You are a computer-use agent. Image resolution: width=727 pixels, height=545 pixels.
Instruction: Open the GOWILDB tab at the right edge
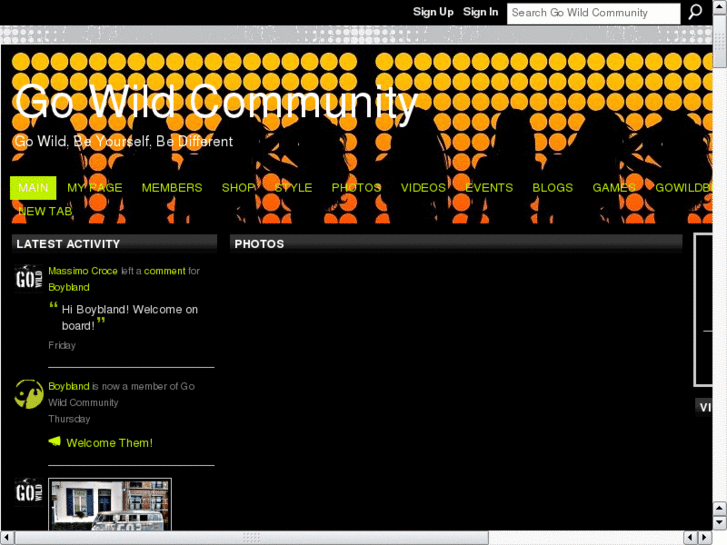[x=683, y=188]
